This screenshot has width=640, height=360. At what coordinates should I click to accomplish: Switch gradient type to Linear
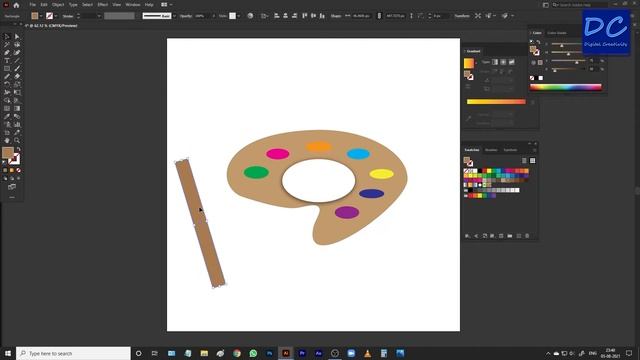click(x=495, y=62)
